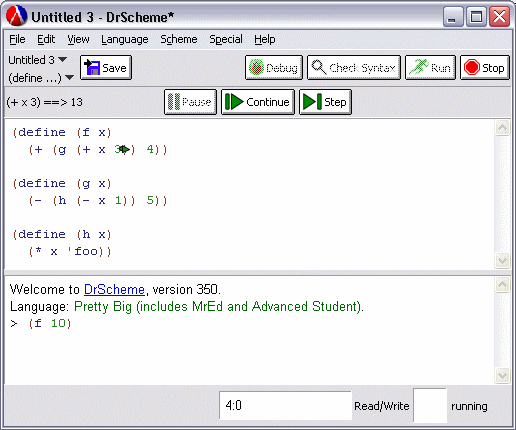Step to the next expression
The width and height of the screenshot is (516, 430).
coord(325,102)
